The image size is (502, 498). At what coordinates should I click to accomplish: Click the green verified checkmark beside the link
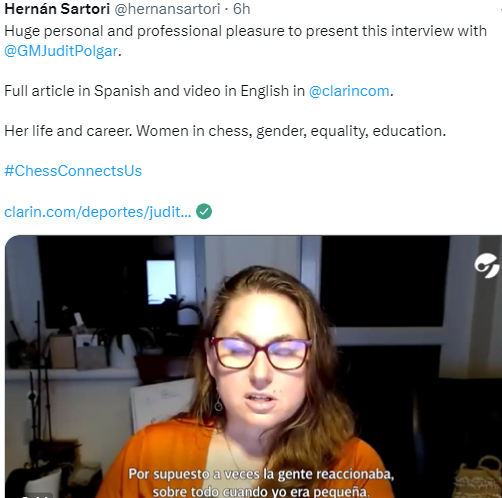point(204,211)
